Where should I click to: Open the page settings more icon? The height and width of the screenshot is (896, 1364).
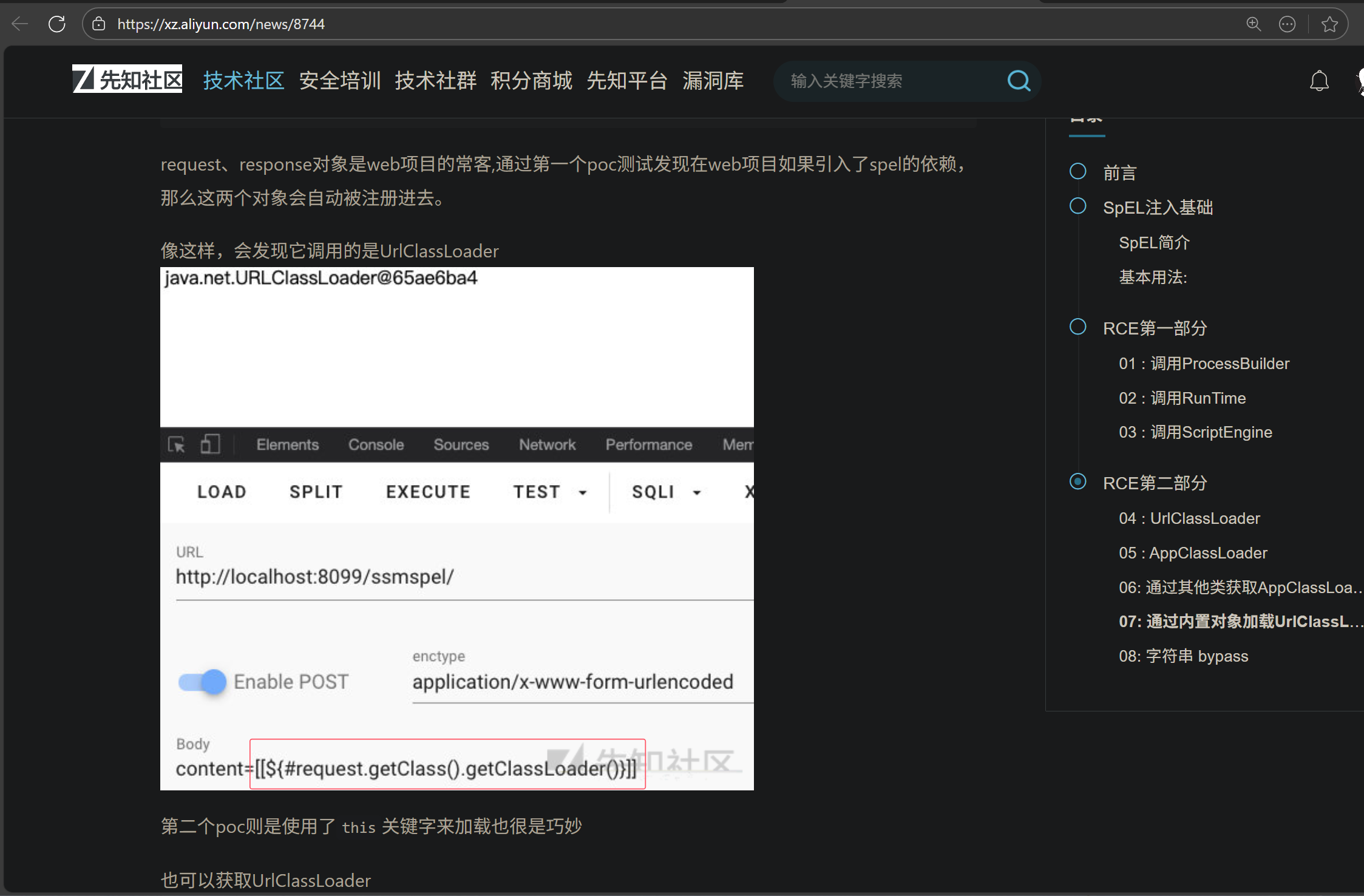tap(1287, 24)
